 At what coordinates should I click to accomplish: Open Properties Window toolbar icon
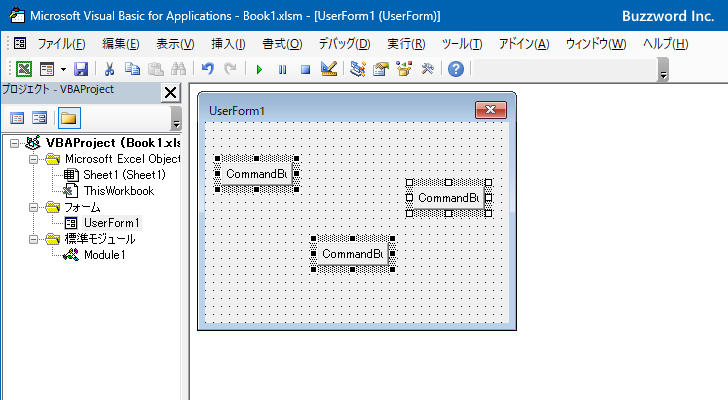[x=381, y=69]
